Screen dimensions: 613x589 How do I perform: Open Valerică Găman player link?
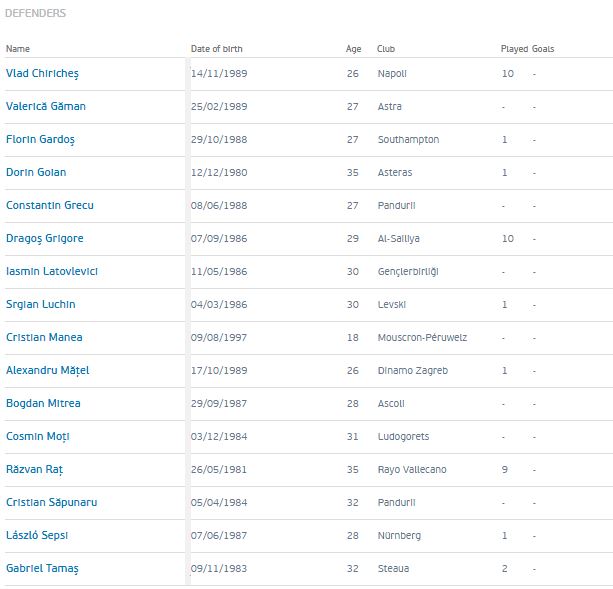[46, 106]
